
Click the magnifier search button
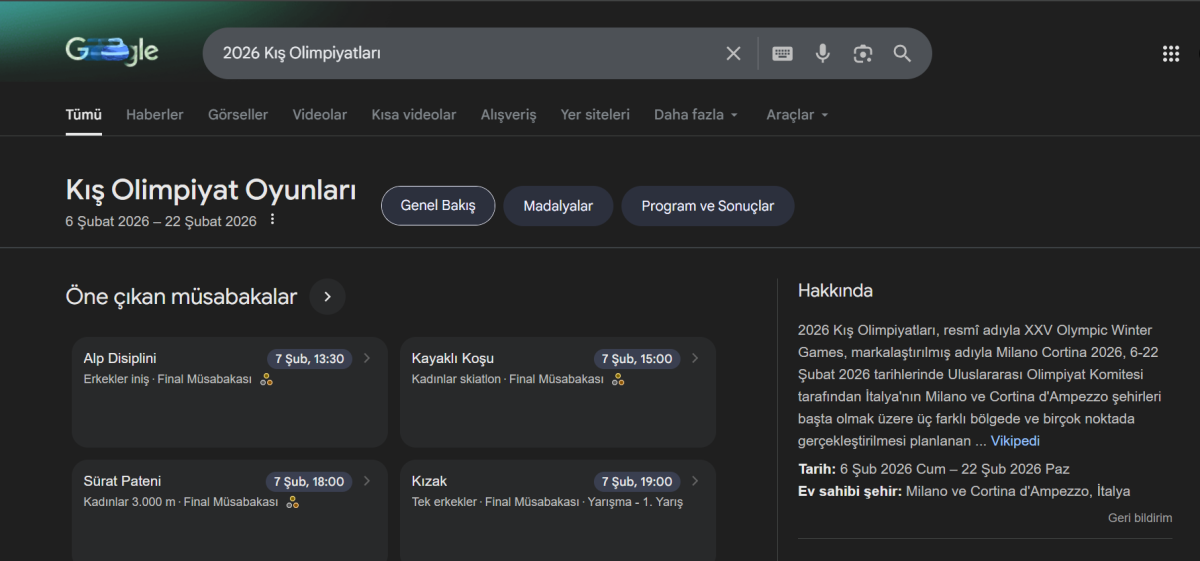pos(902,54)
